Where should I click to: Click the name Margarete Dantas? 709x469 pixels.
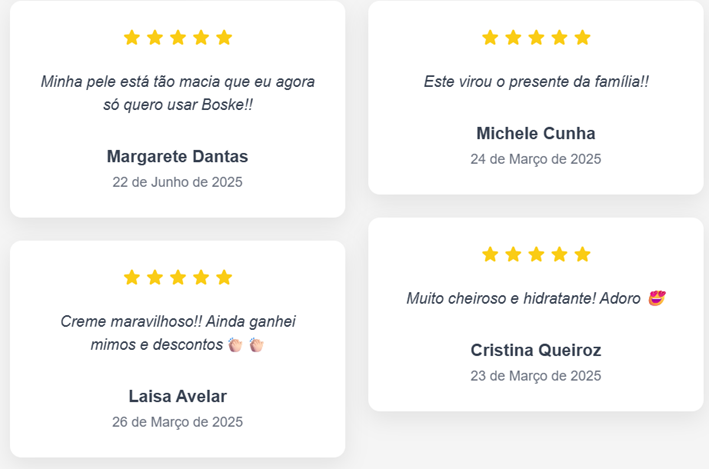[177, 156]
